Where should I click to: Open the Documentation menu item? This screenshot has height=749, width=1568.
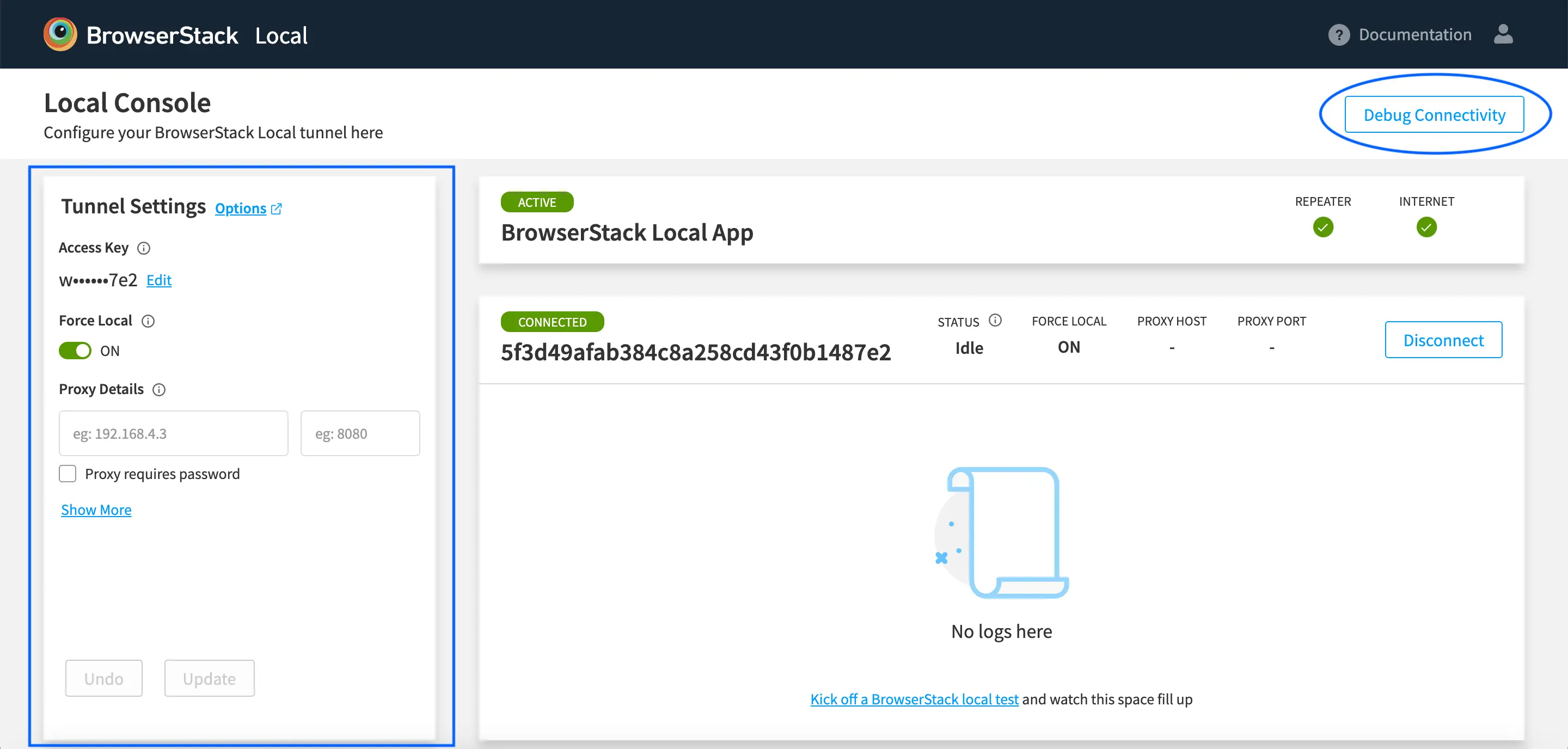(x=1414, y=35)
